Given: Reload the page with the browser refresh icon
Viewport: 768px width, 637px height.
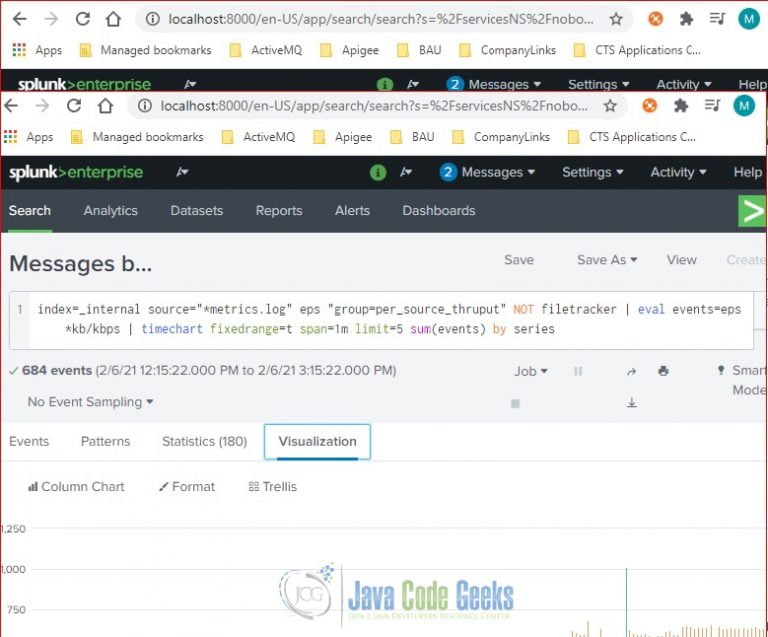Looking at the screenshot, I should point(74,106).
